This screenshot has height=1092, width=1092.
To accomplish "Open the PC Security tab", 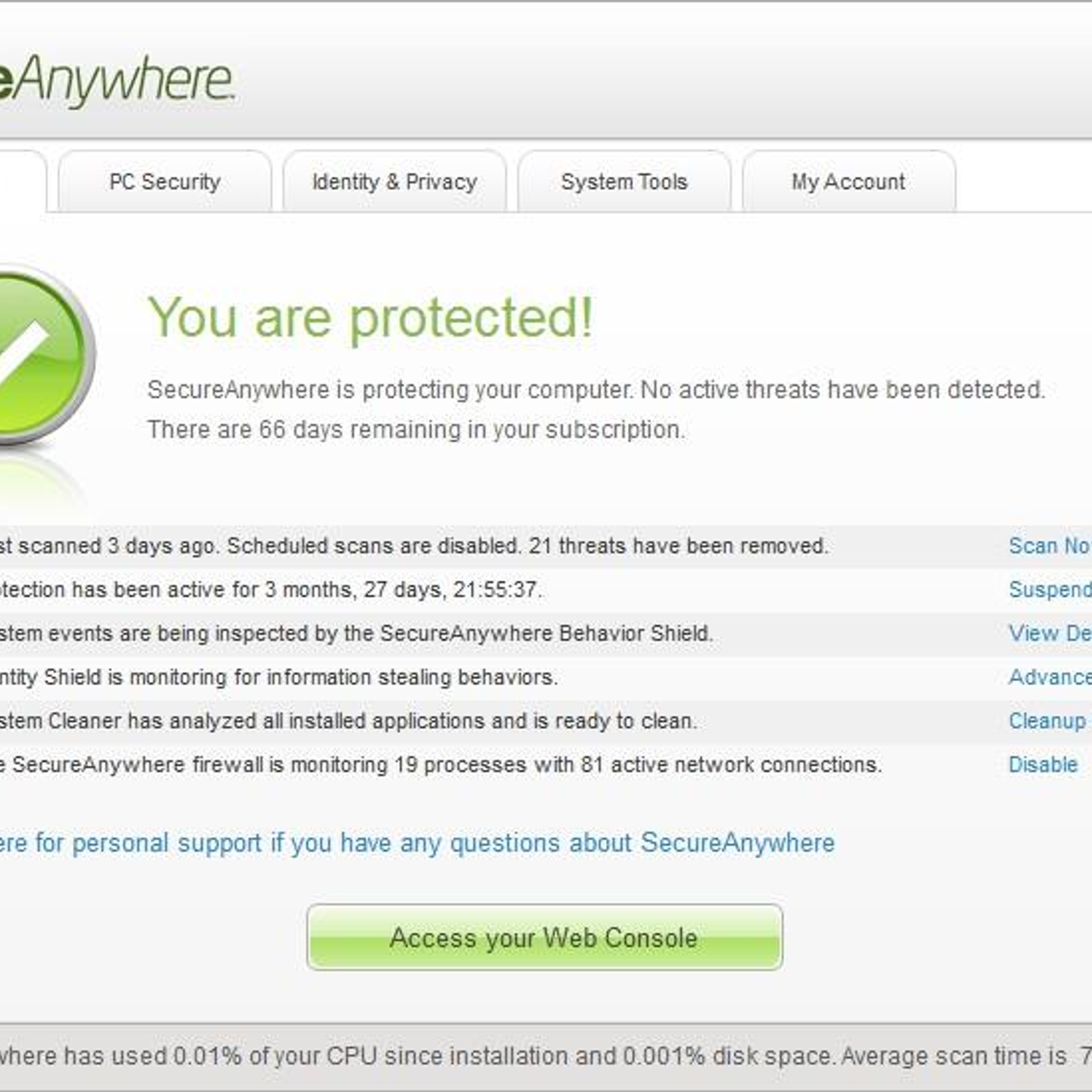I will [164, 182].
